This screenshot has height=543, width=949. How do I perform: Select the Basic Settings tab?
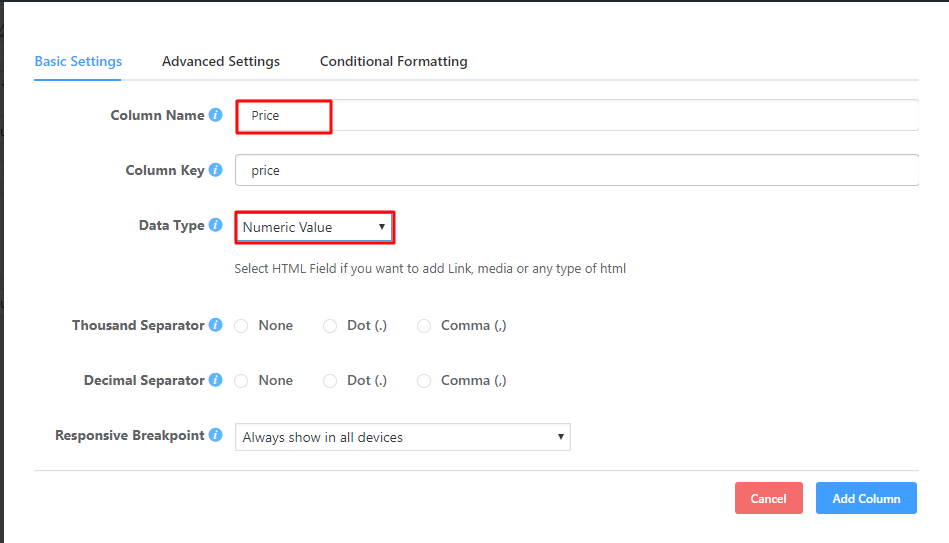[78, 61]
